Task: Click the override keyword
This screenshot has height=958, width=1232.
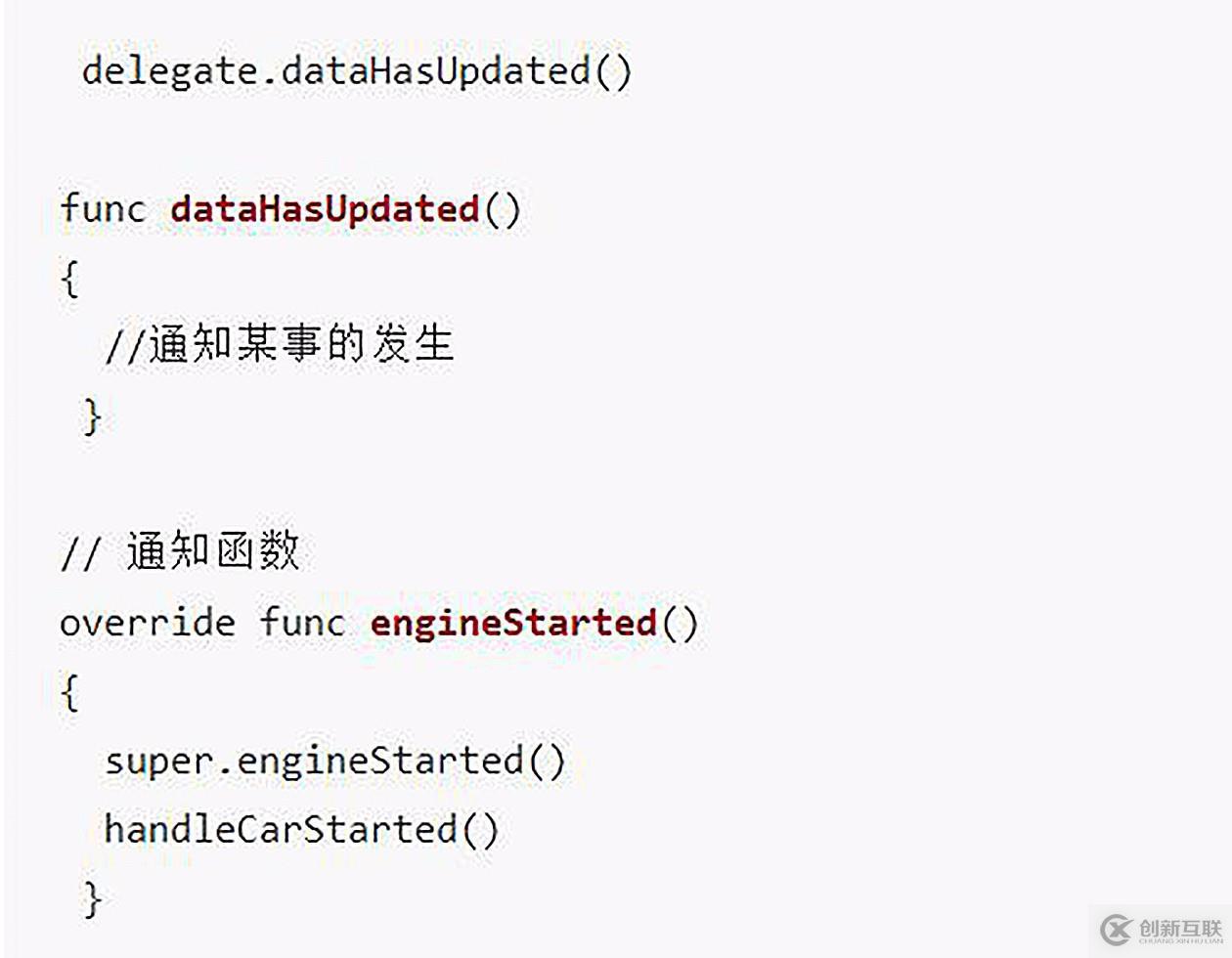Action: pos(147,623)
